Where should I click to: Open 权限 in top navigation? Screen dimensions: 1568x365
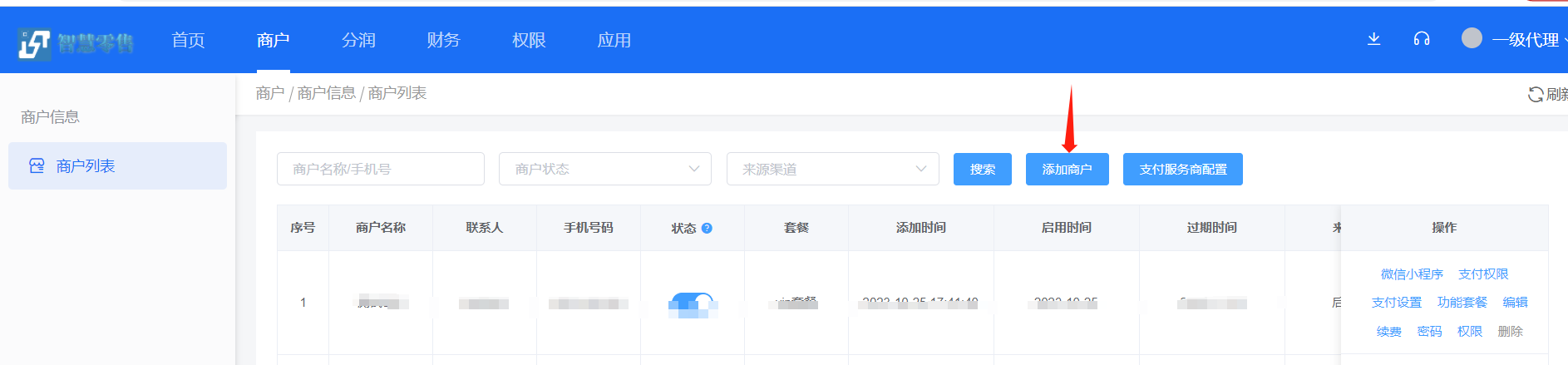[x=529, y=40]
